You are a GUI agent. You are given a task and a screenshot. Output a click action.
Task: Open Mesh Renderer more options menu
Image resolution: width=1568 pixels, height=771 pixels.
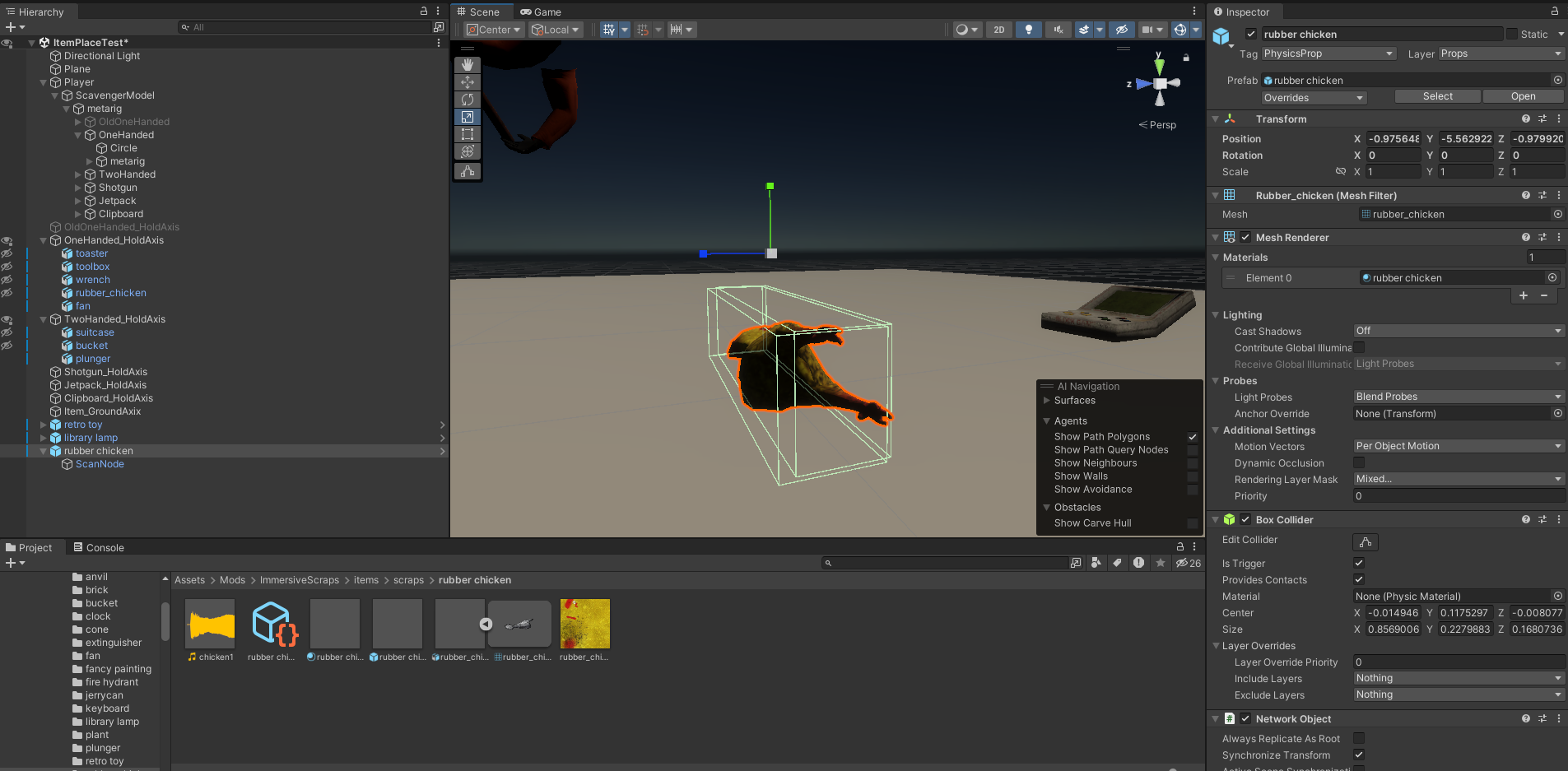1559,238
